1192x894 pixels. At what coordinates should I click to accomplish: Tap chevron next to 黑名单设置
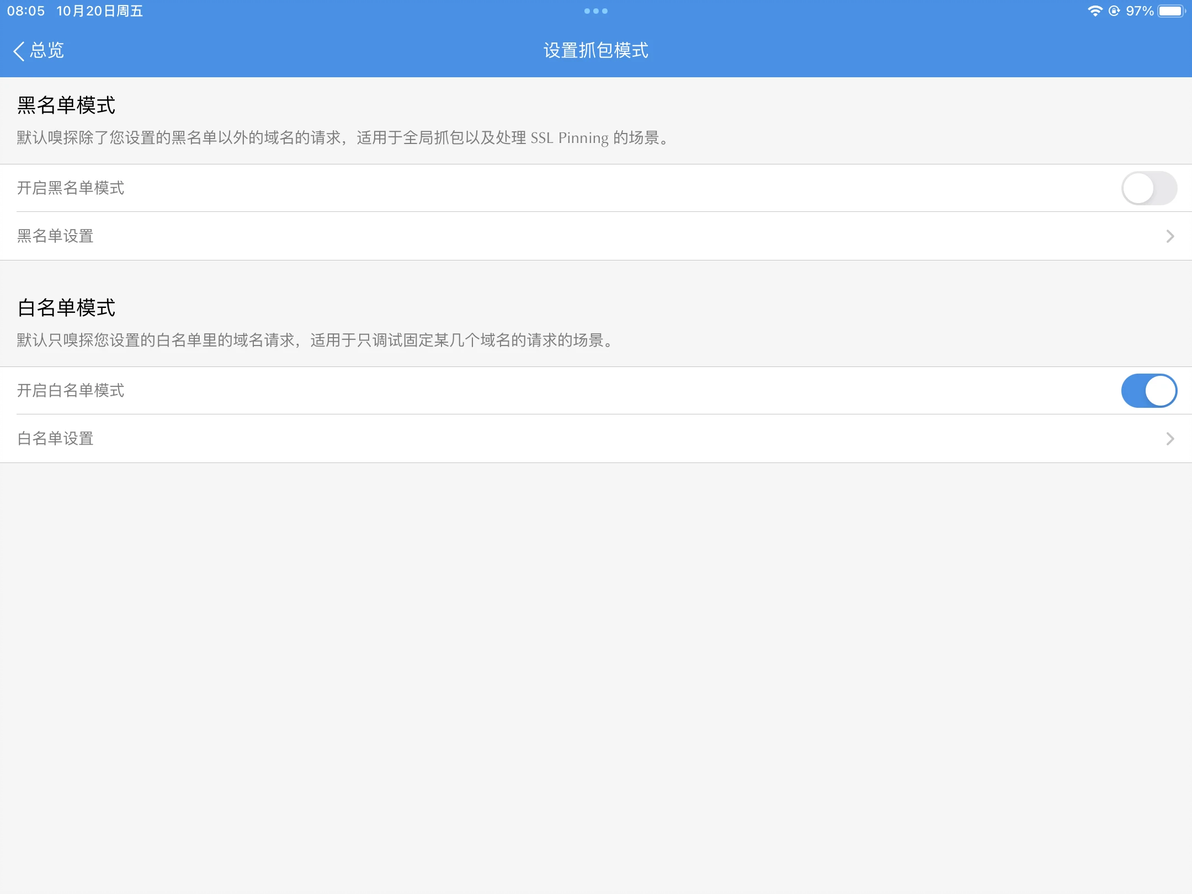pos(1170,236)
